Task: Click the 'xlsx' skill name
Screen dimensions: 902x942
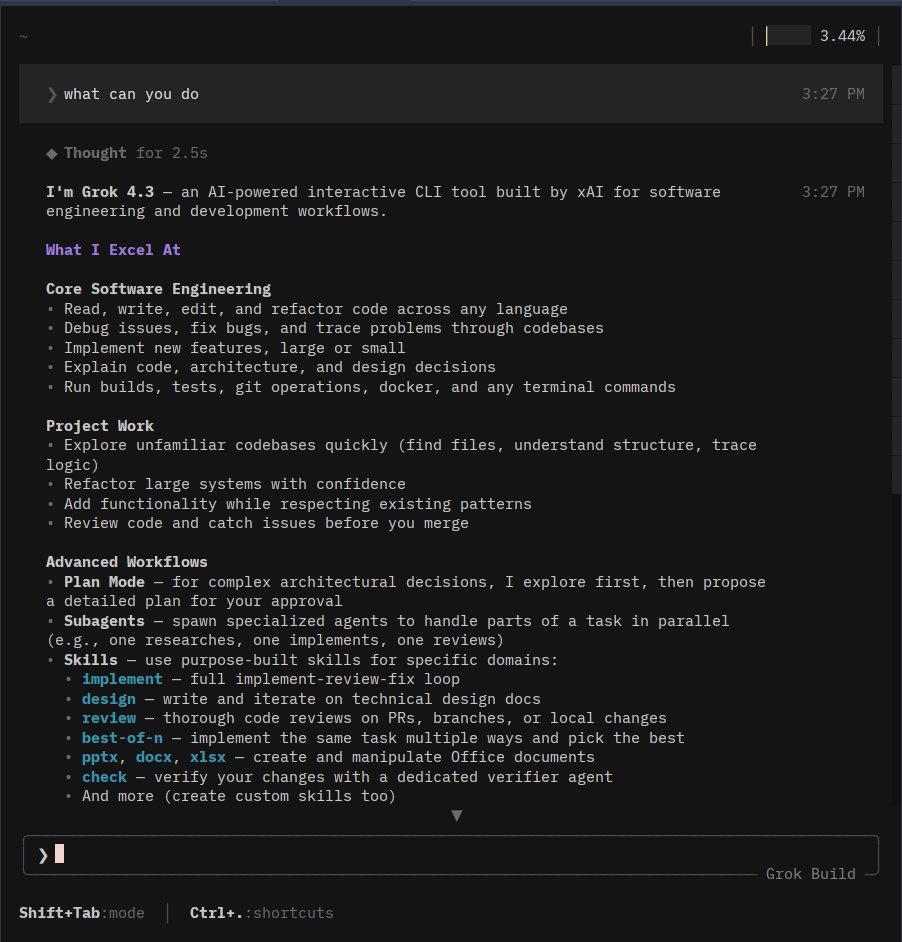Action: pos(208,757)
